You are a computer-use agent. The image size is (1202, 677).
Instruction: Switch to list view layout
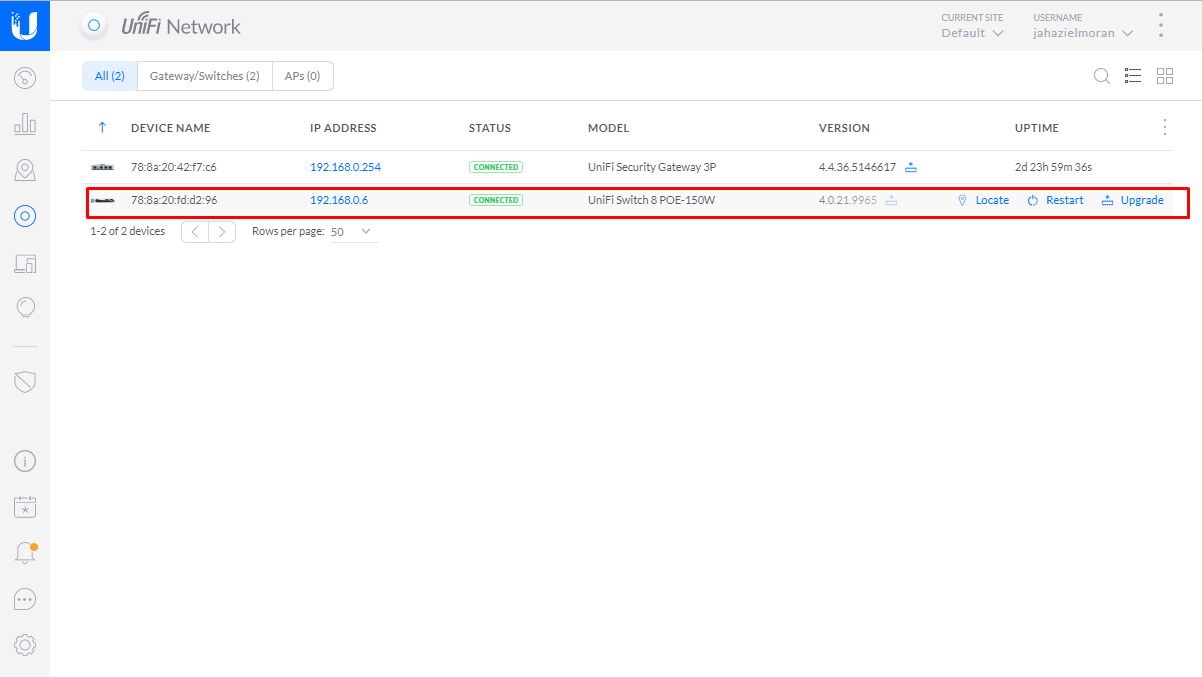click(1133, 76)
